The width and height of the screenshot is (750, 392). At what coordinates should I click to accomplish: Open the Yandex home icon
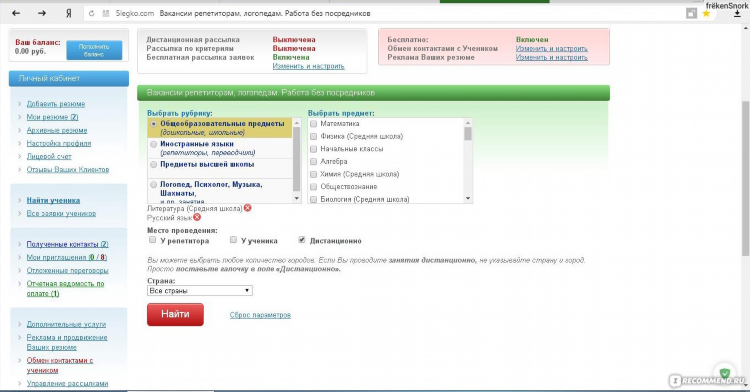[68, 13]
